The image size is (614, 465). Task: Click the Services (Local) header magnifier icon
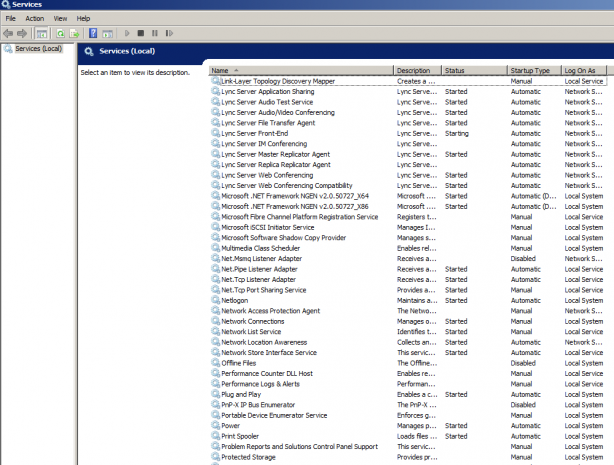(x=89, y=51)
